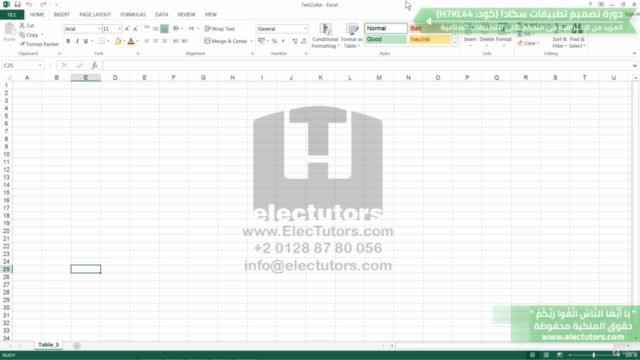
Task: Switch to the INSERT tab
Action: [62, 15]
